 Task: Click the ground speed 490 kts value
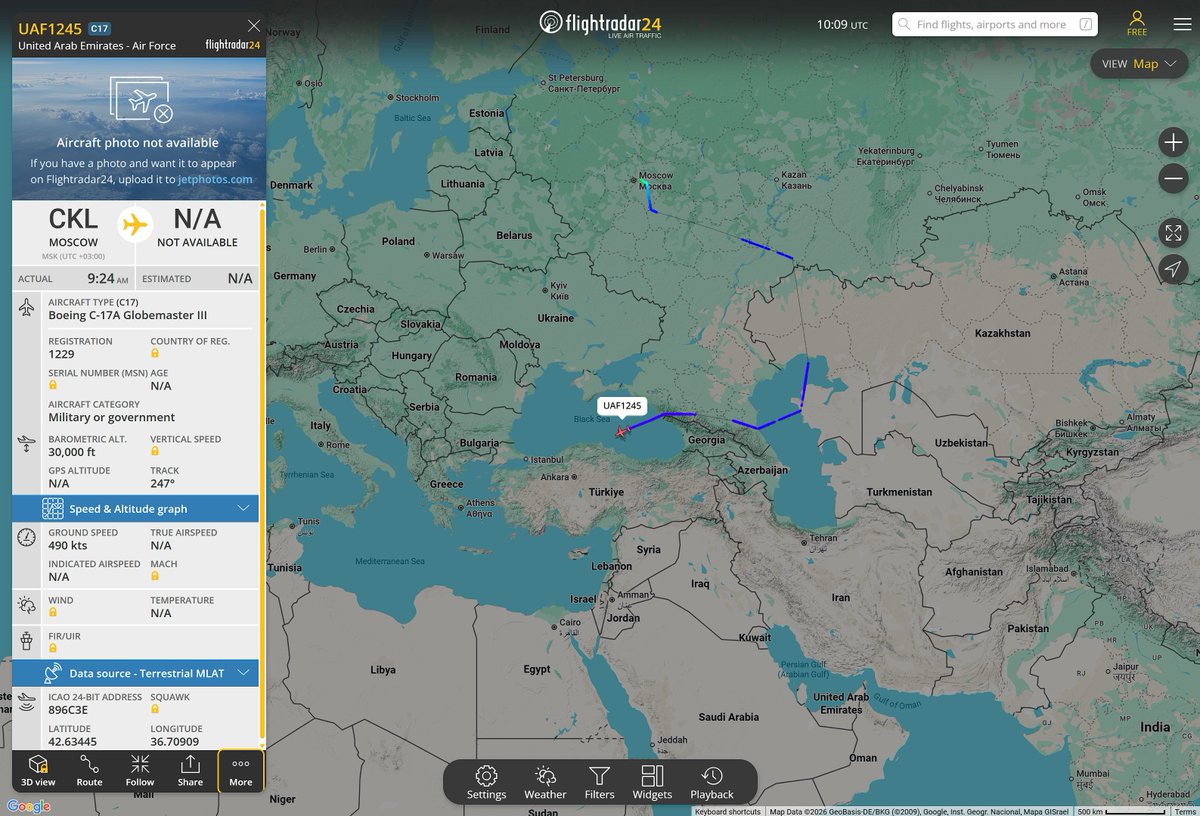tap(69, 545)
